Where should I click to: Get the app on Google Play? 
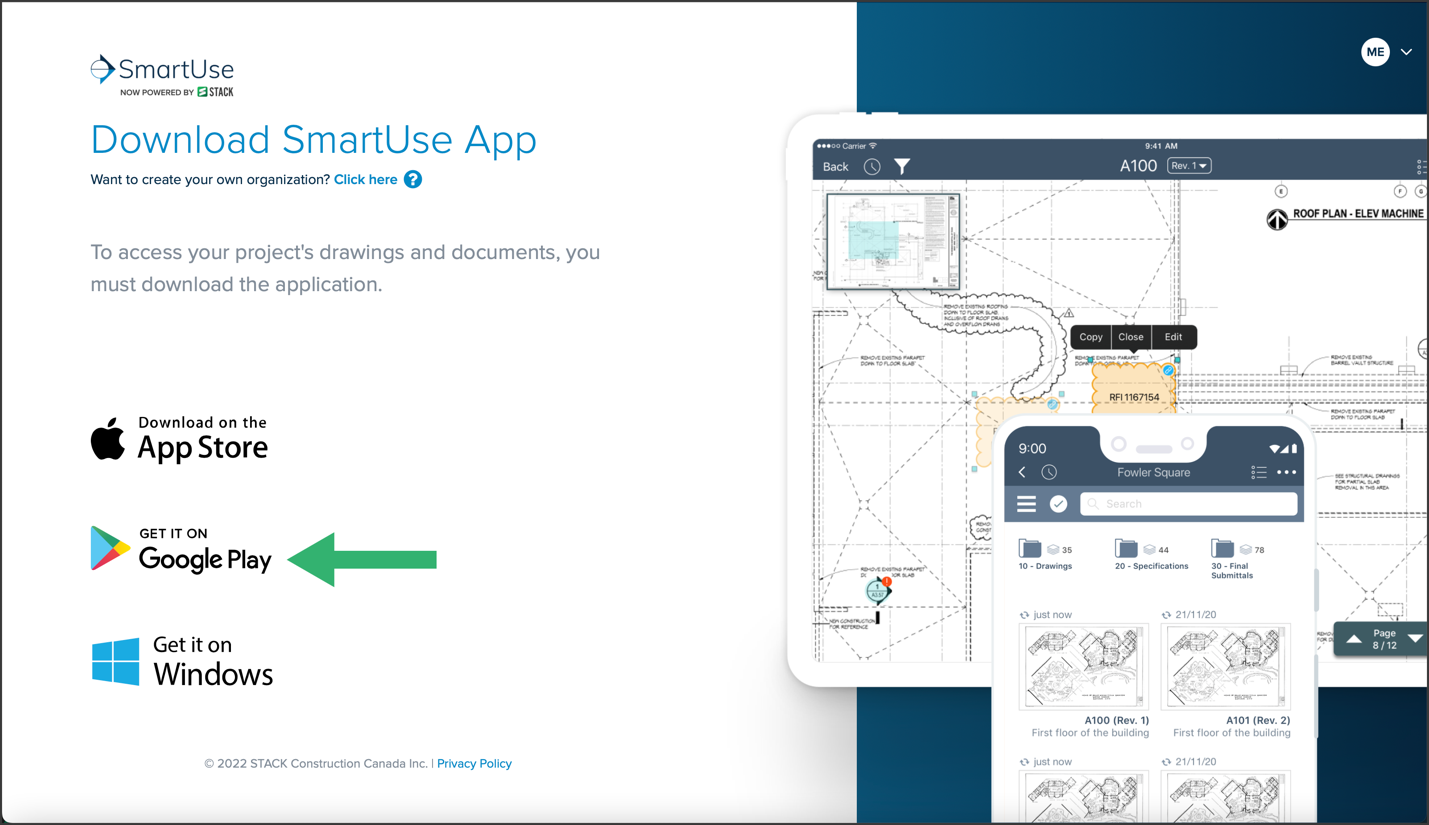click(x=181, y=550)
